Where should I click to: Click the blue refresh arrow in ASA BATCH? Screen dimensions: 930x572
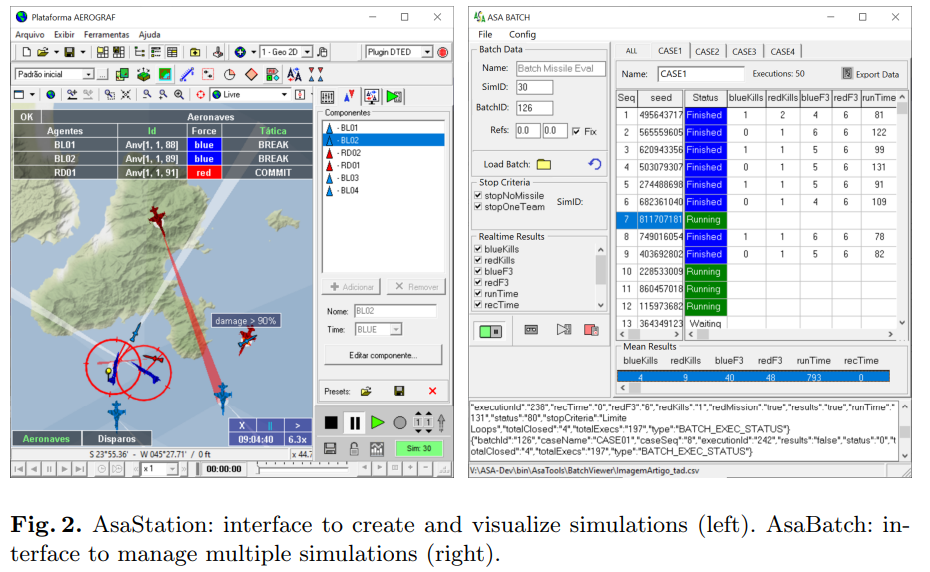coord(595,164)
